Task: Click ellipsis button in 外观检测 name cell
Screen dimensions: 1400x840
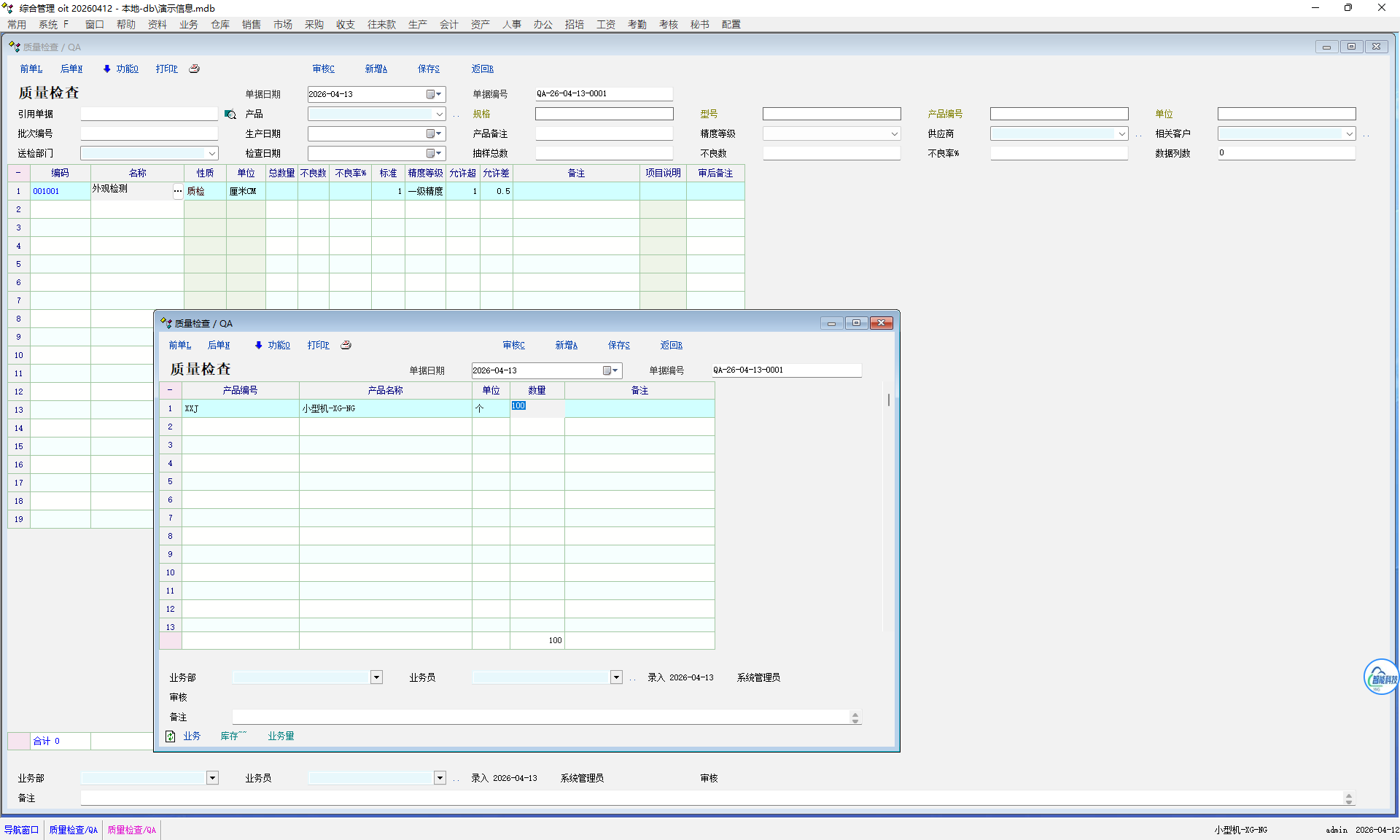Action: (178, 191)
